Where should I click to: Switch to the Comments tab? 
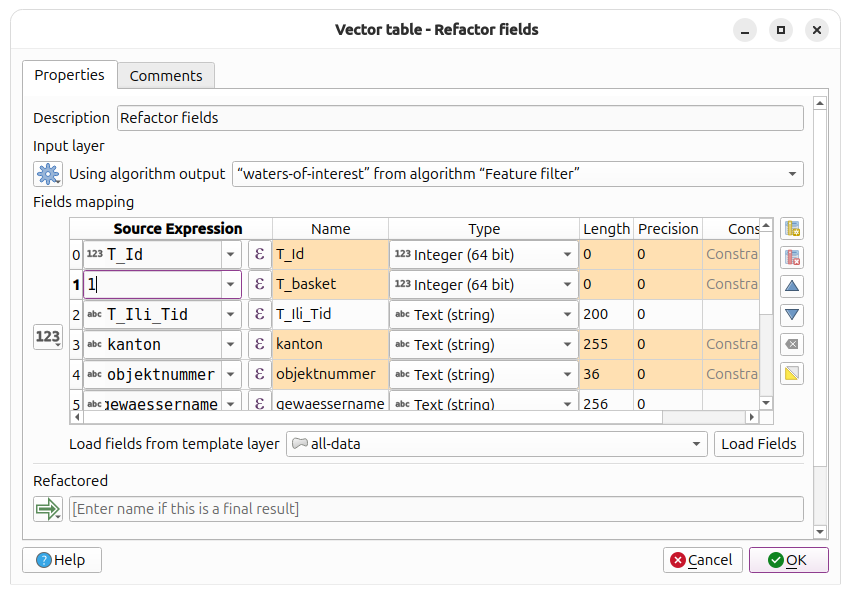click(x=166, y=75)
